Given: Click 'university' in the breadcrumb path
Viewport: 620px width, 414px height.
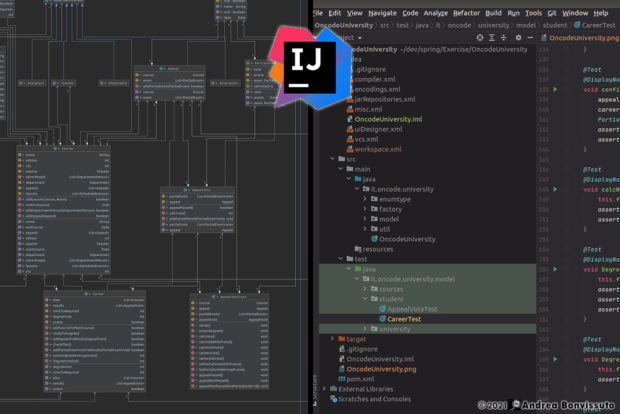Looking at the screenshot, I should (x=493, y=25).
